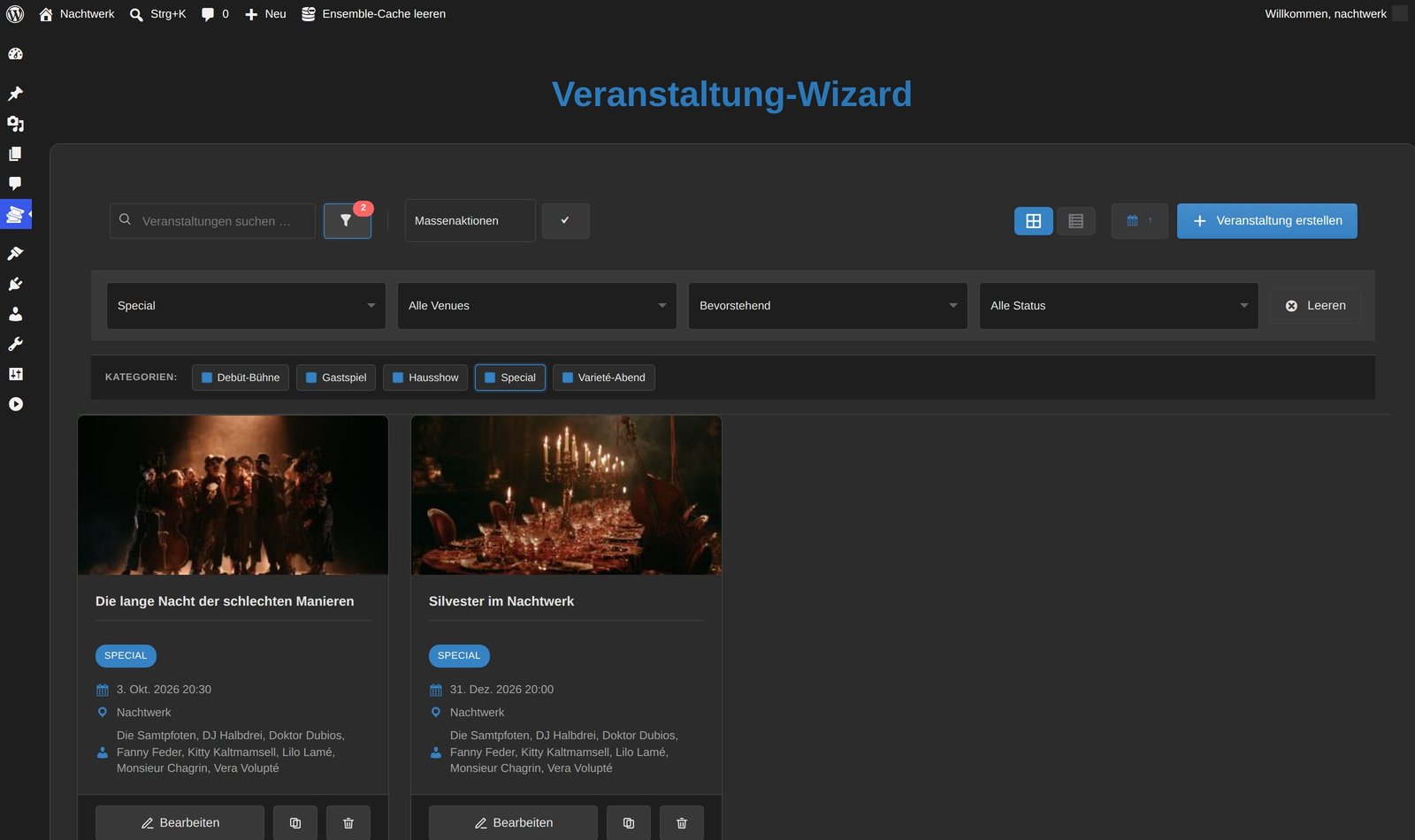Duplicate 'Die lange Nacht der schlechten Manieren' event
The width and height of the screenshot is (1415, 840).
tap(295, 823)
